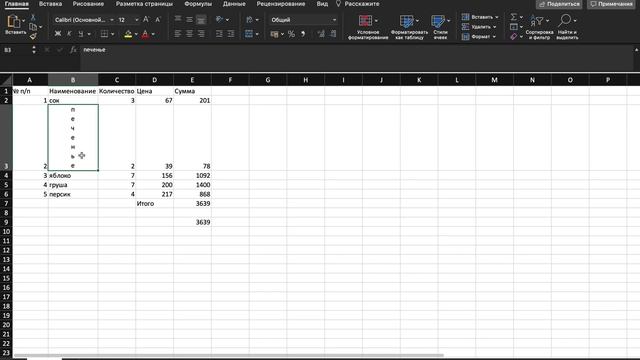This screenshot has width=640, height=360.
Task: Click the Рассказать search field
Action: click(x=358, y=4)
